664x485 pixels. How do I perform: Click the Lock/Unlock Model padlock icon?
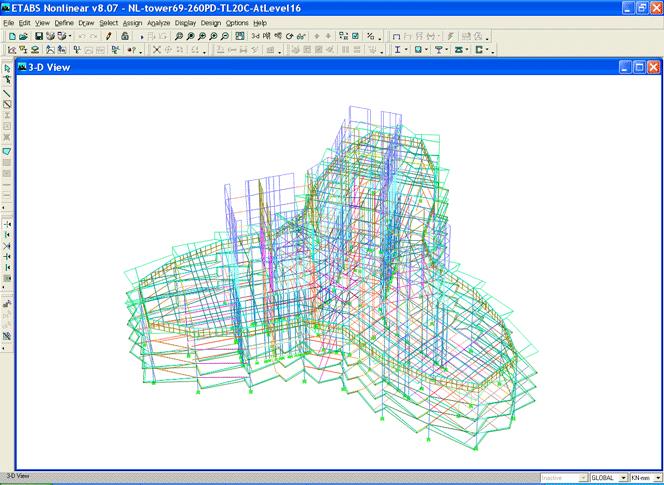[x=124, y=36]
